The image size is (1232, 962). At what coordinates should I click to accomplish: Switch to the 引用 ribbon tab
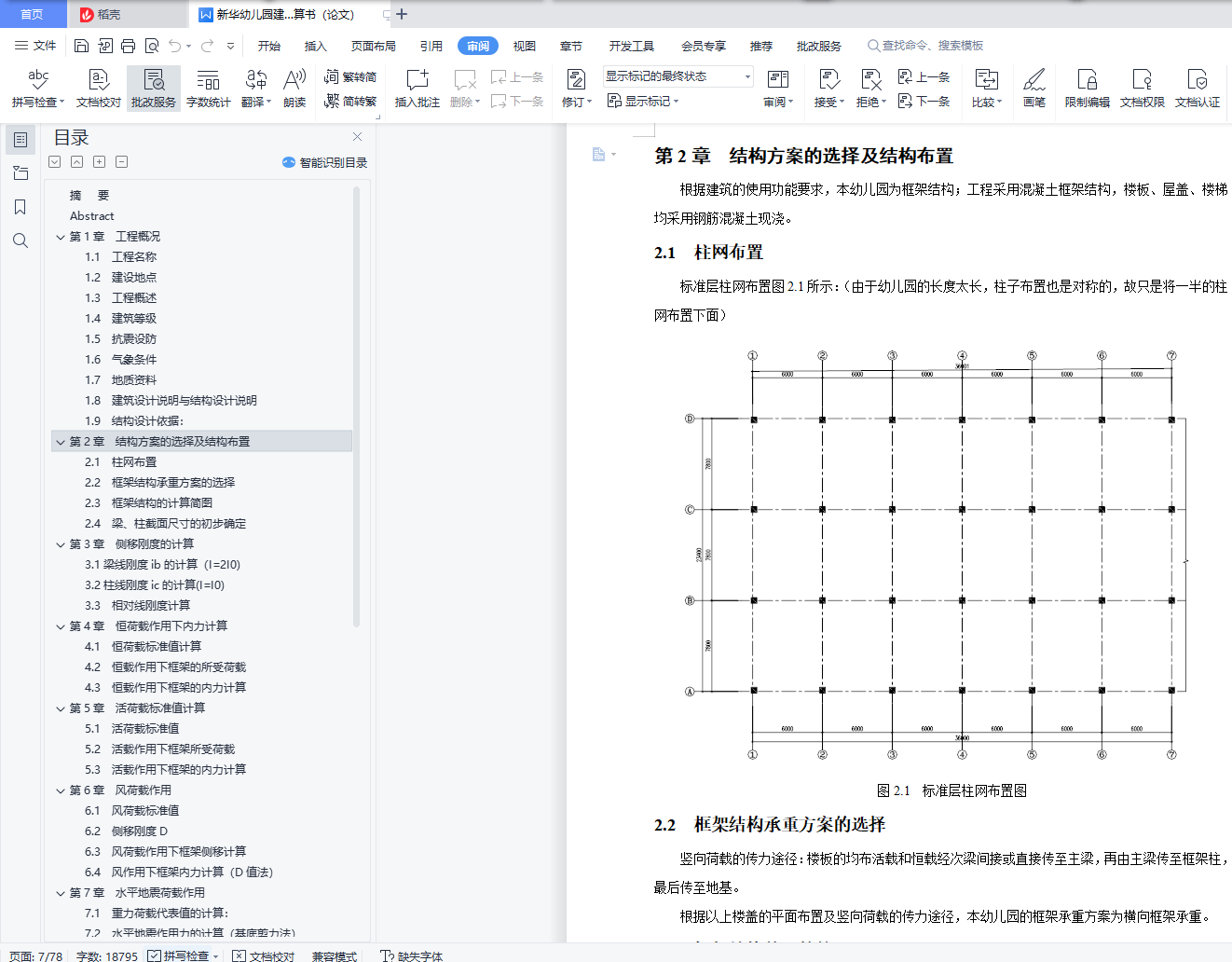coord(431,46)
